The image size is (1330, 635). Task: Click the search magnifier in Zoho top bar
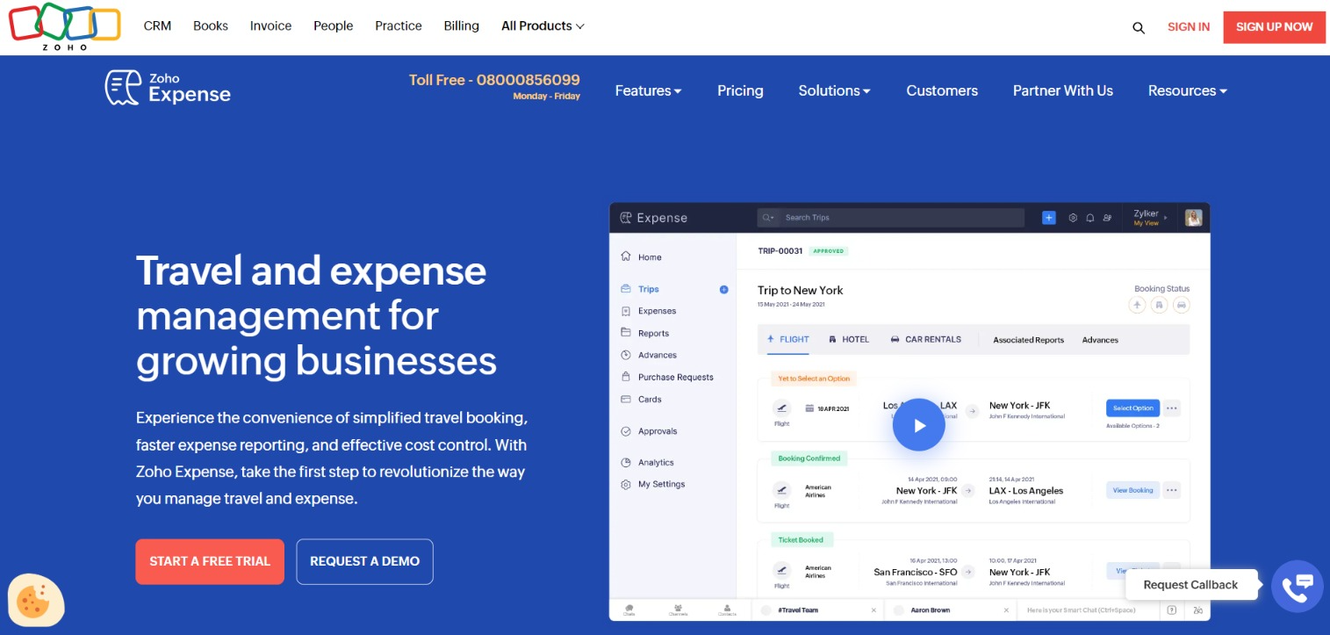coord(1138,27)
